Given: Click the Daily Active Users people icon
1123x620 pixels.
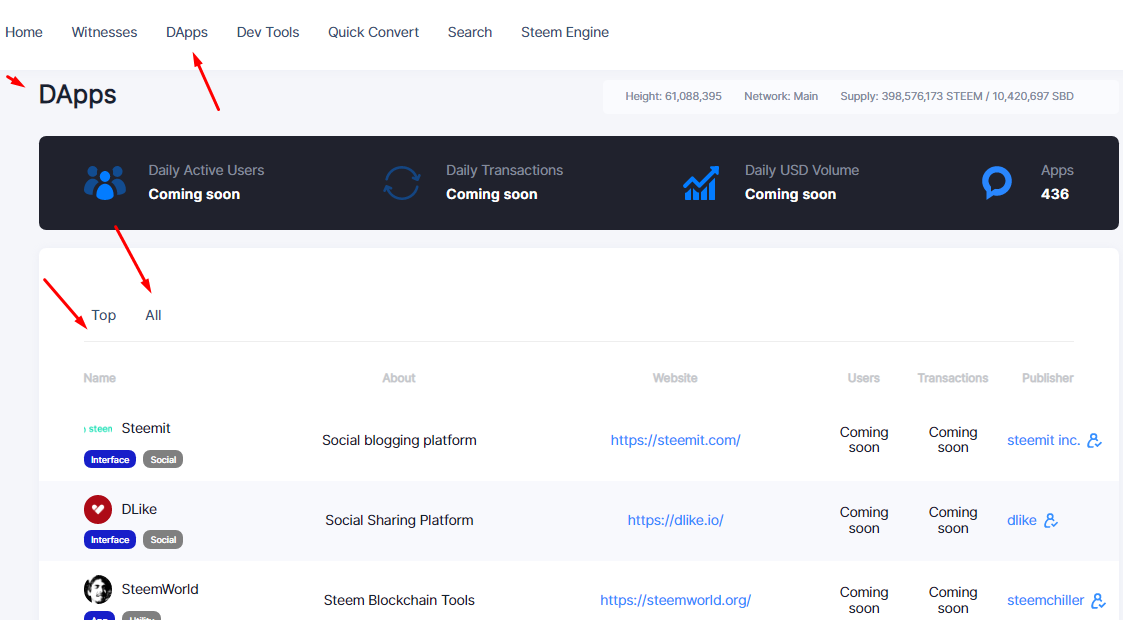Looking at the screenshot, I should click(105, 183).
